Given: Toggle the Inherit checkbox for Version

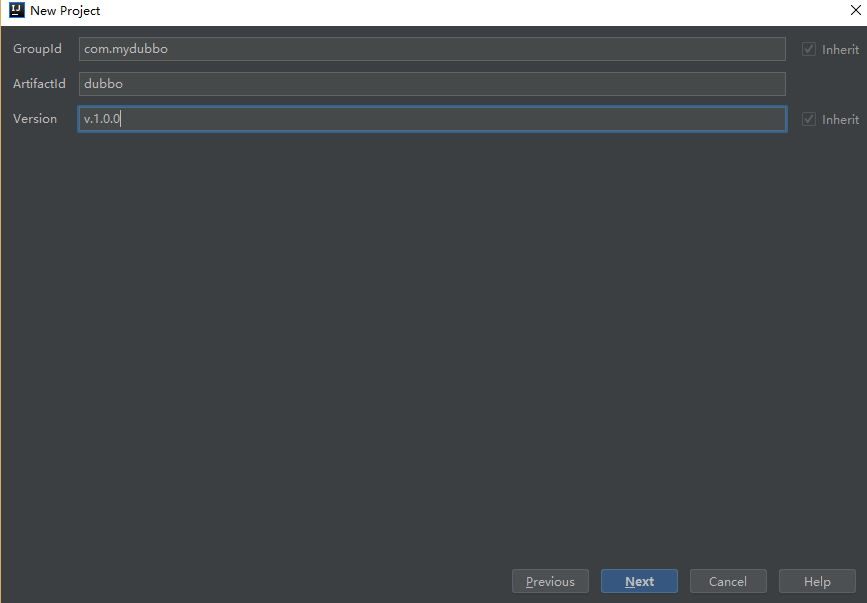Looking at the screenshot, I should [808, 119].
